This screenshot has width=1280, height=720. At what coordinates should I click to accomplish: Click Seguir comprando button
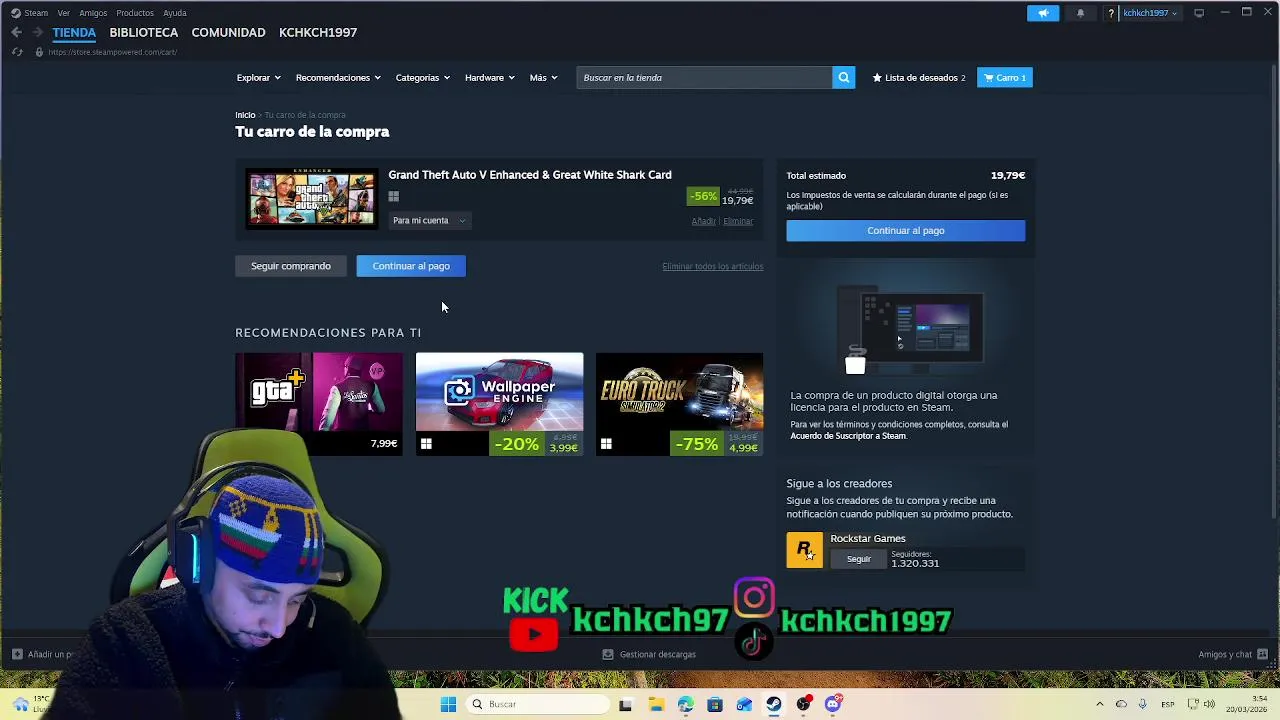pos(290,266)
